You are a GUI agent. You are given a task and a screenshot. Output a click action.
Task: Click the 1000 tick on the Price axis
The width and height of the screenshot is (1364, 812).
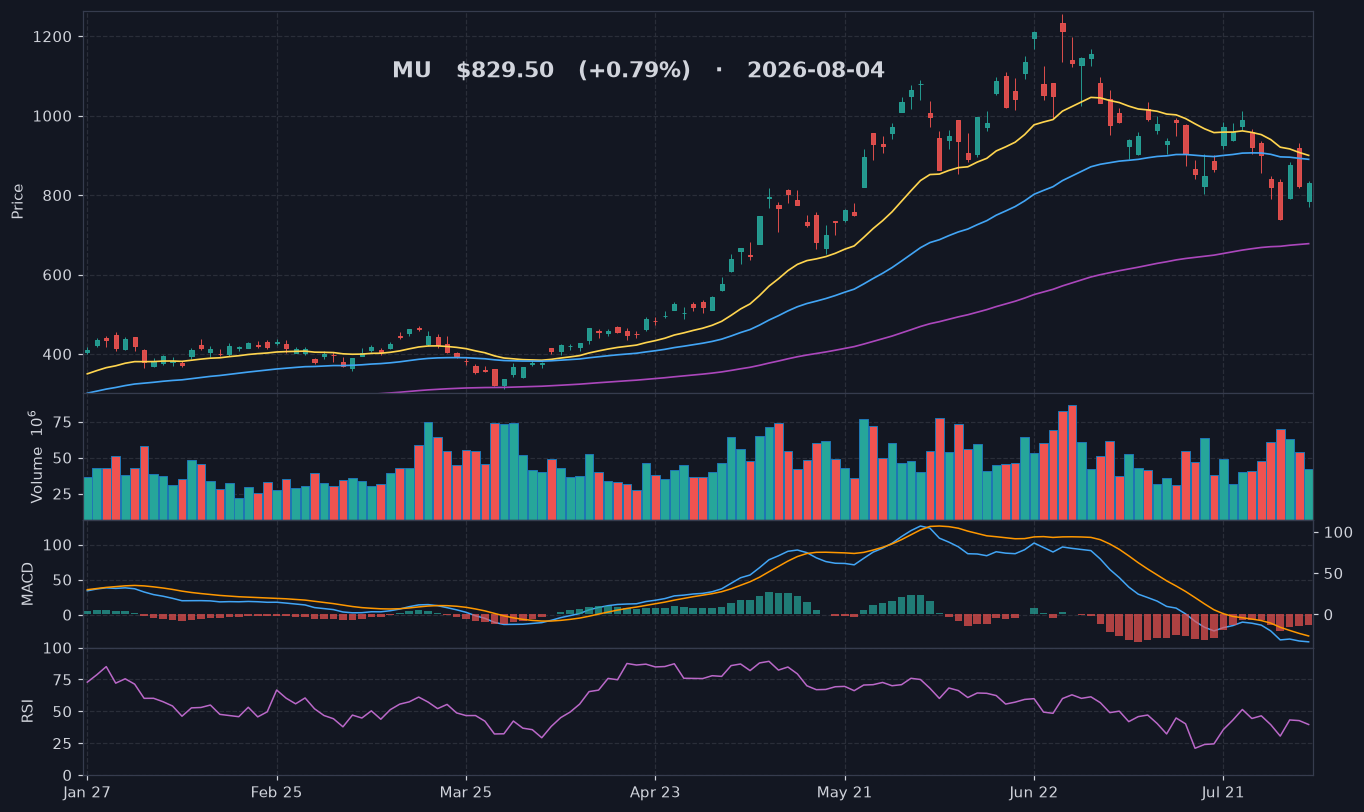(x=53, y=116)
